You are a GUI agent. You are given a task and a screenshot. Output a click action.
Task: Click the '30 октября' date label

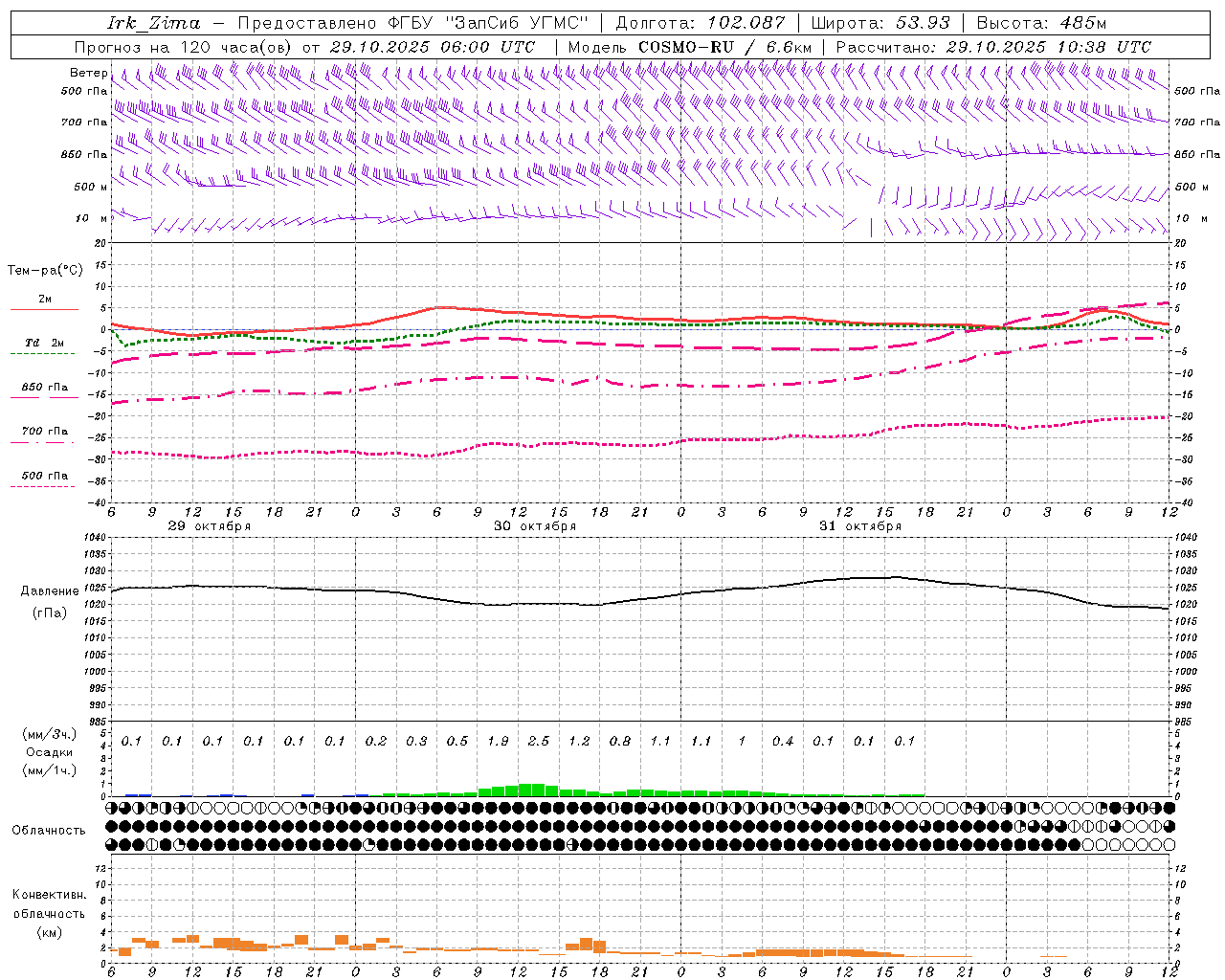tap(534, 526)
